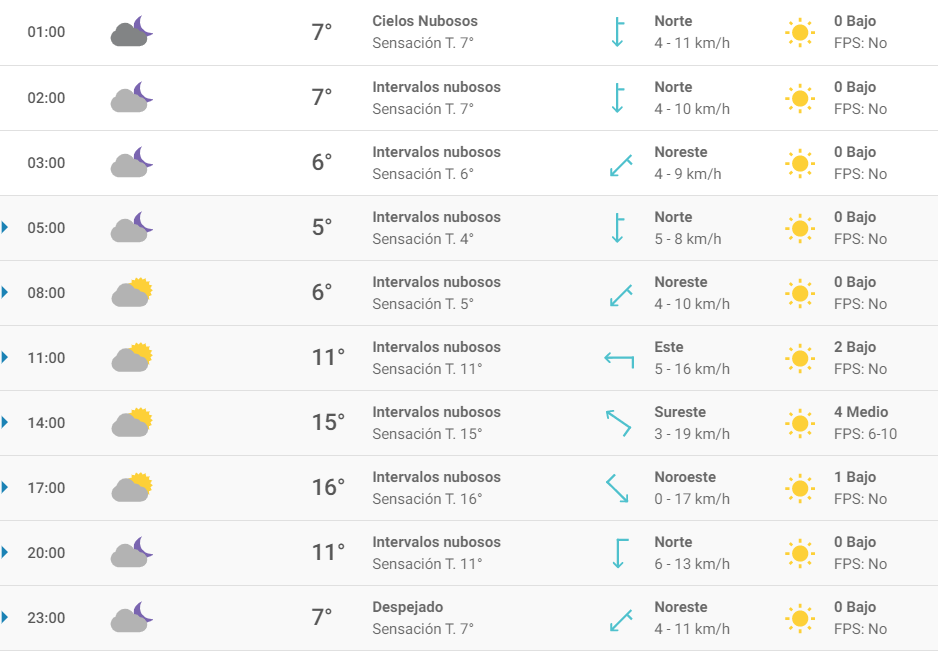938x656 pixels.
Task: Click the cloud and sun icon at 11:00
Action: click(x=132, y=358)
